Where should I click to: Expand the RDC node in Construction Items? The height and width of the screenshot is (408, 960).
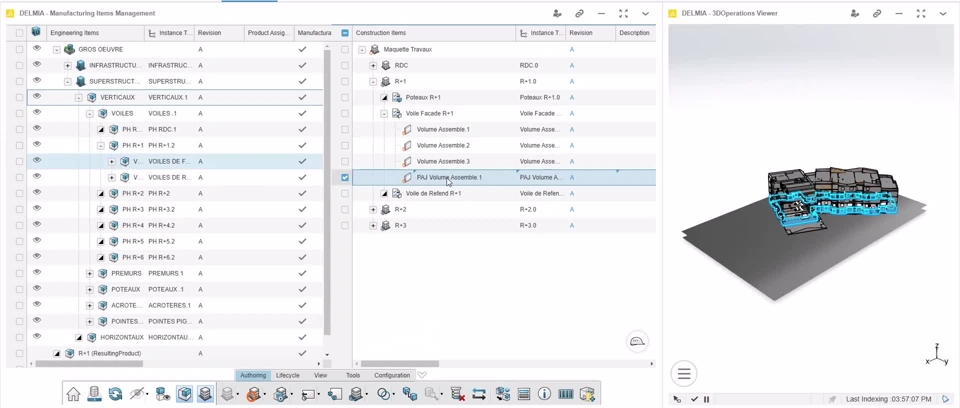[x=373, y=66]
